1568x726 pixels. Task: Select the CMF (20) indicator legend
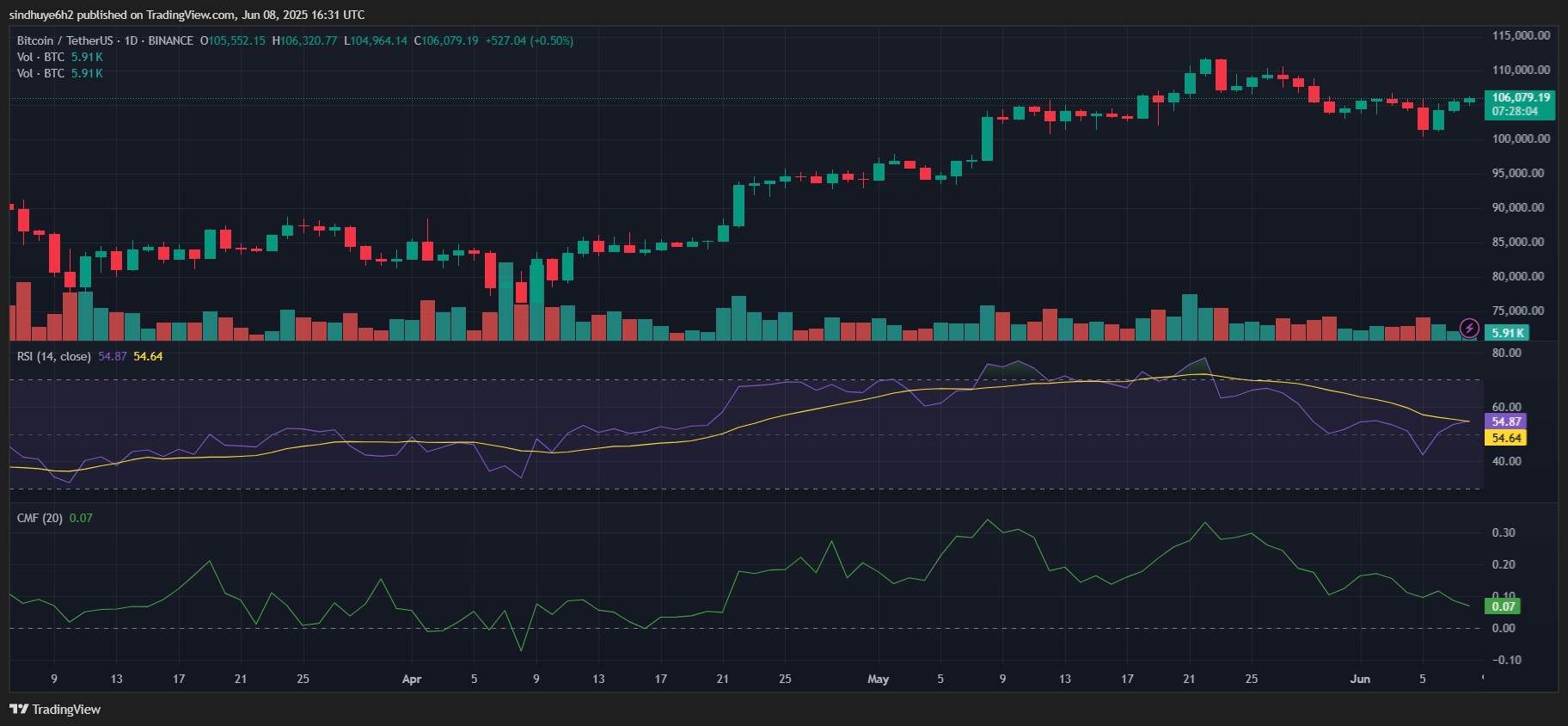(40, 518)
